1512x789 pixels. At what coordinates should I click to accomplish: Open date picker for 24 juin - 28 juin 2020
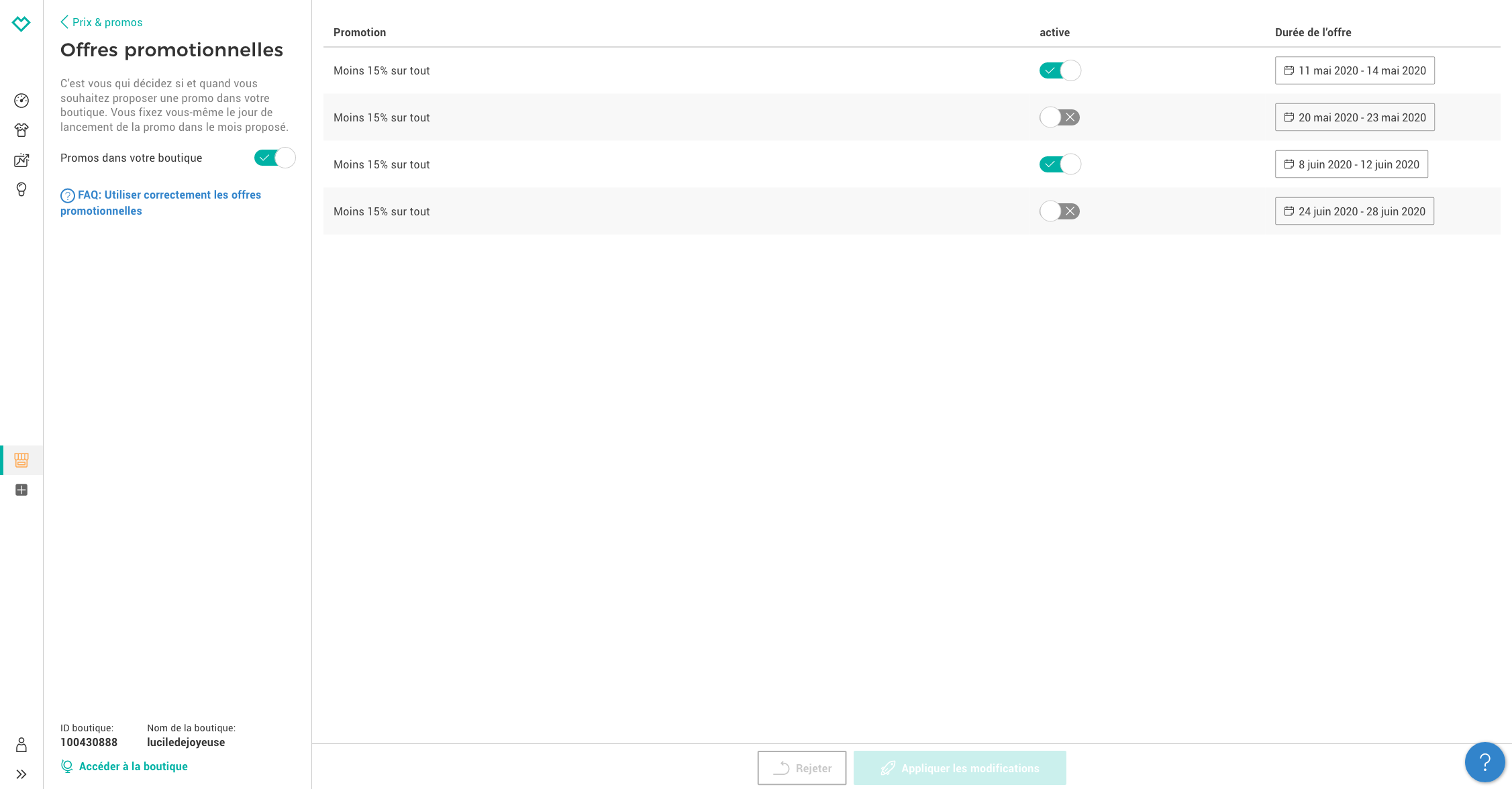(x=1354, y=211)
